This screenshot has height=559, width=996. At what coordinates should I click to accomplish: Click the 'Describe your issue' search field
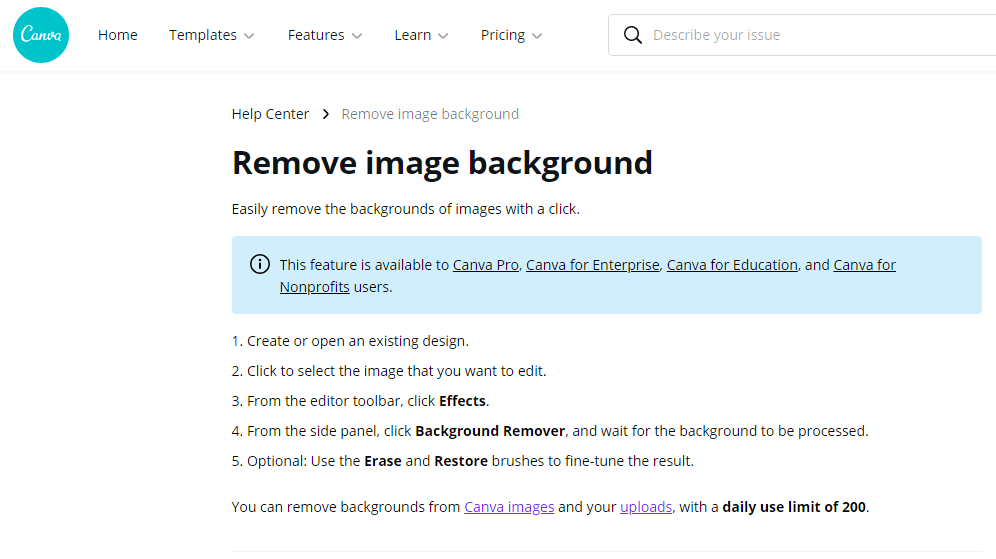point(802,35)
